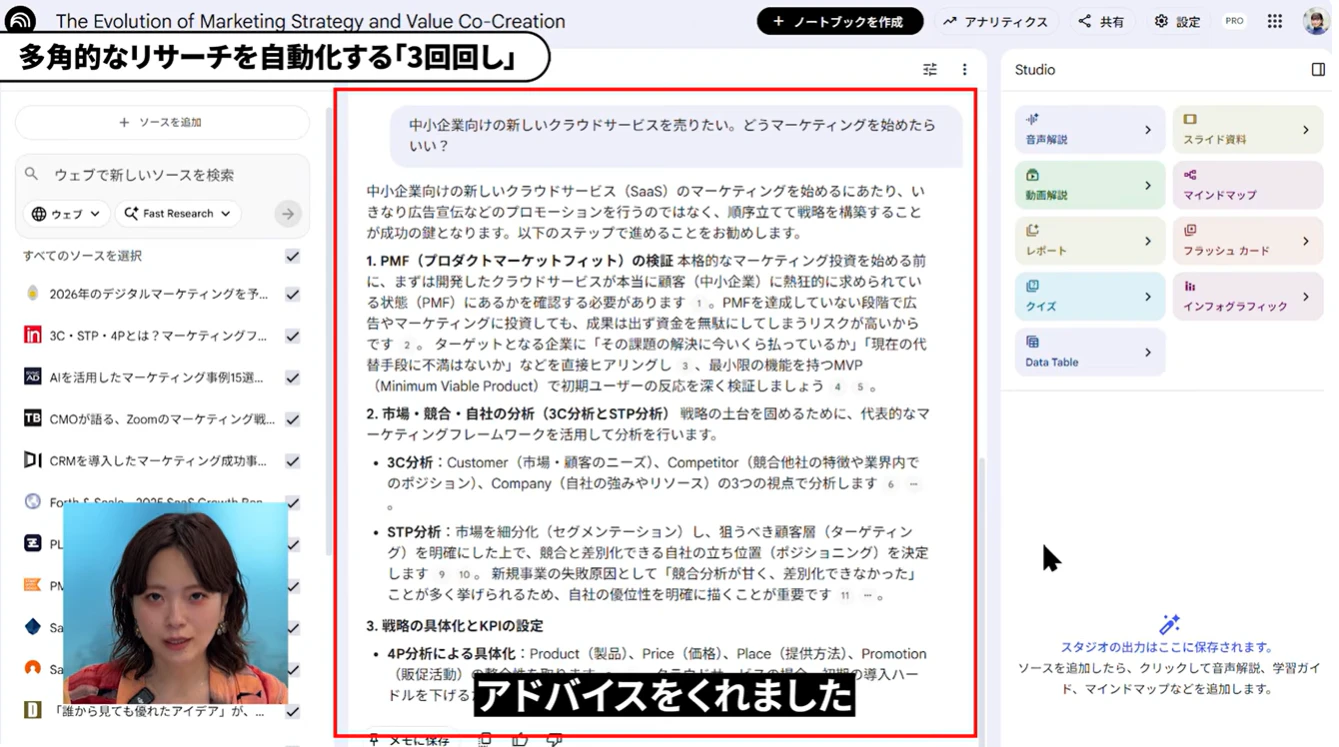Open the chat three-dot more menu
The height and width of the screenshot is (747, 1339).
[x=965, y=70]
